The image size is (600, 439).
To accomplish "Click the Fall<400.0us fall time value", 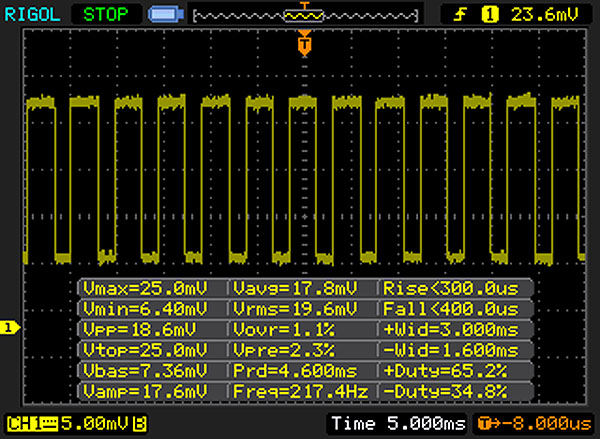I will coord(451,309).
